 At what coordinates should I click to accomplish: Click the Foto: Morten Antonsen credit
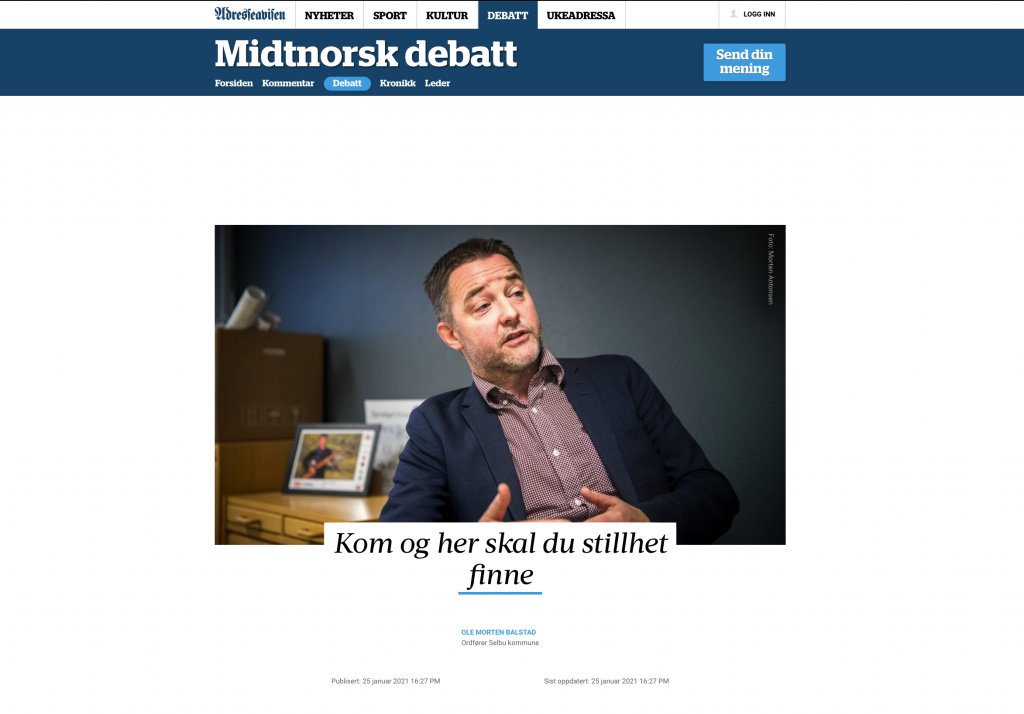click(771, 269)
